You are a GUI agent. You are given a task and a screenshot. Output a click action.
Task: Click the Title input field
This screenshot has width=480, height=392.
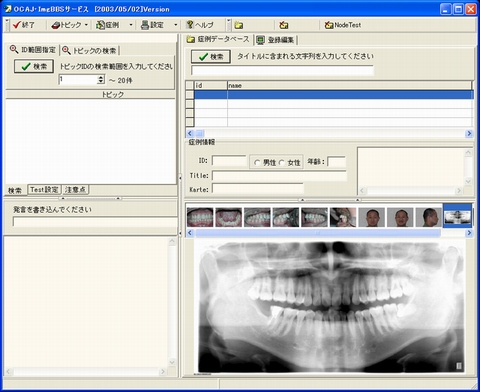pyautogui.click(x=279, y=176)
